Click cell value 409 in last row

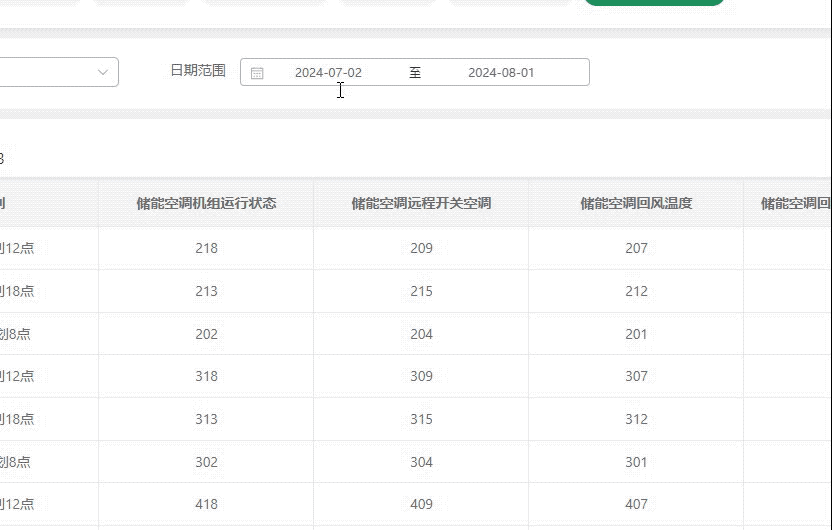[x=421, y=504]
